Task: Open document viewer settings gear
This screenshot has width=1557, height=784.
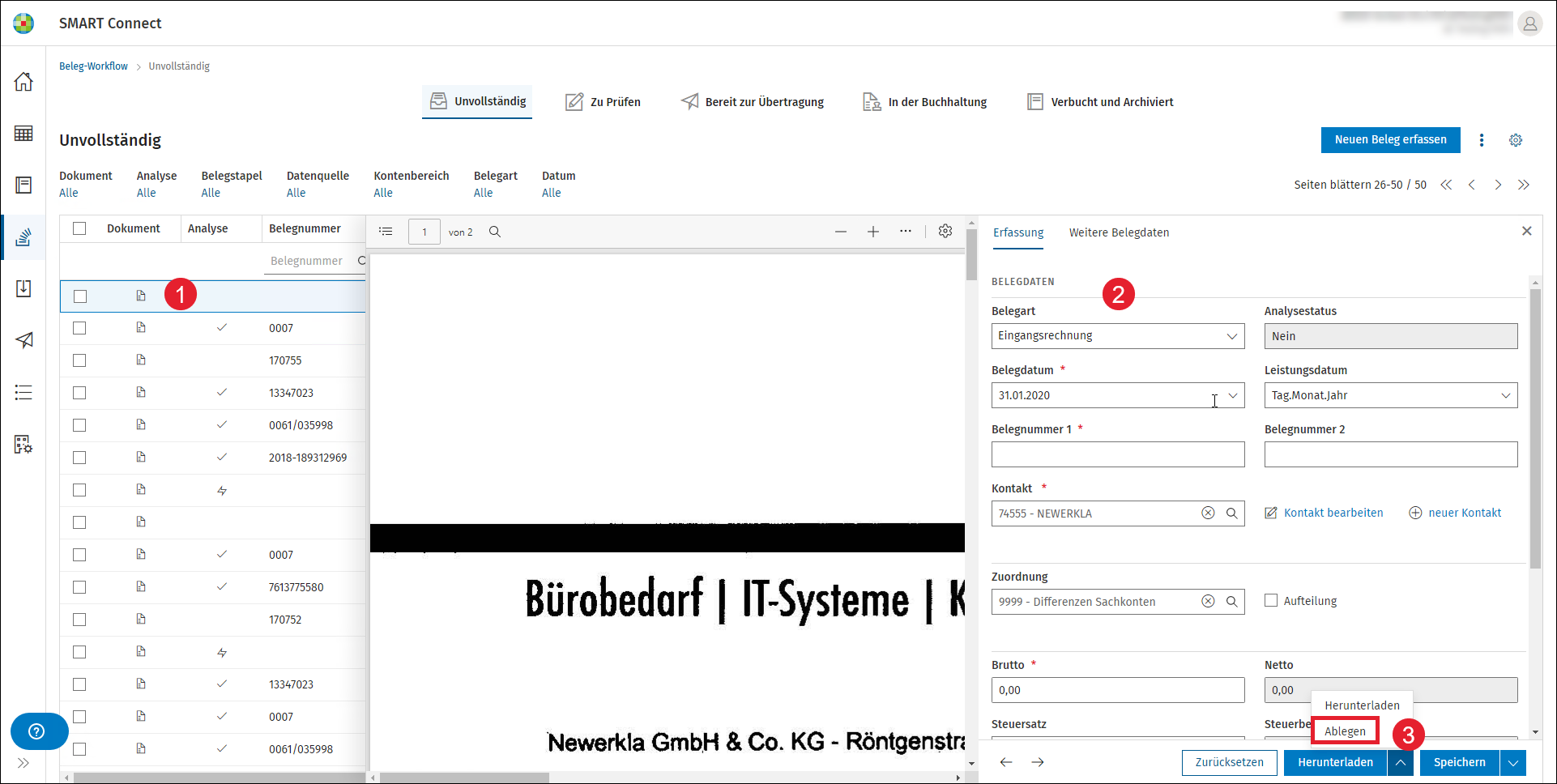Action: pos(945,231)
